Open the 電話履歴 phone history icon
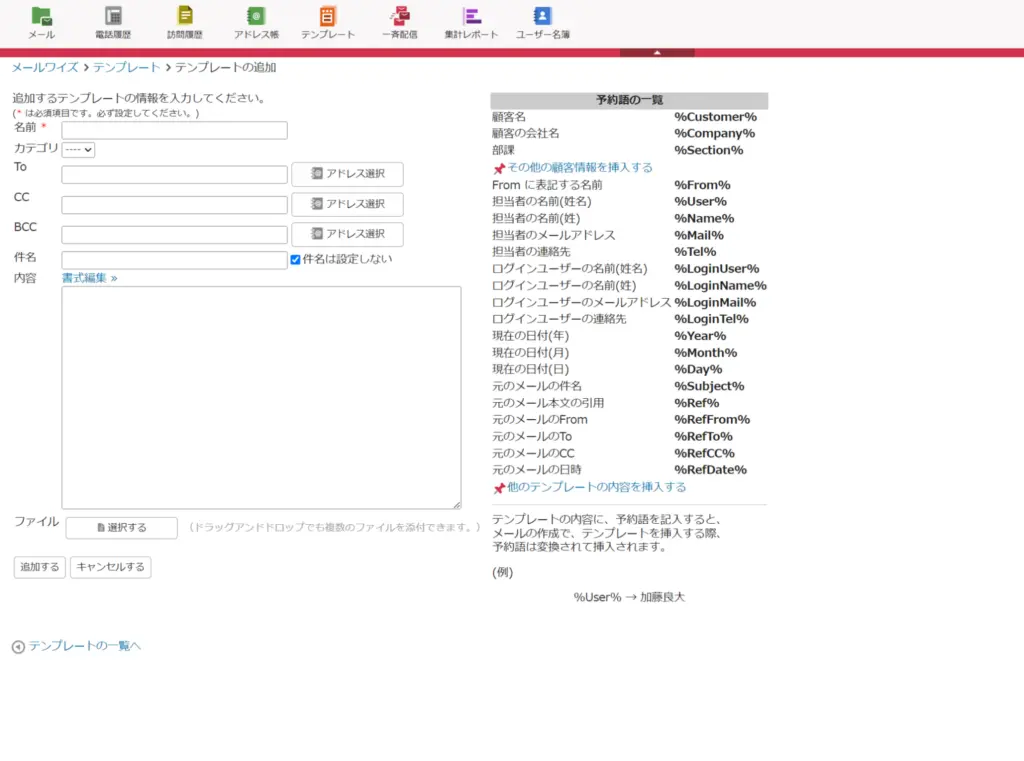Viewport: 1024px width, 761px height. [113, 17]
